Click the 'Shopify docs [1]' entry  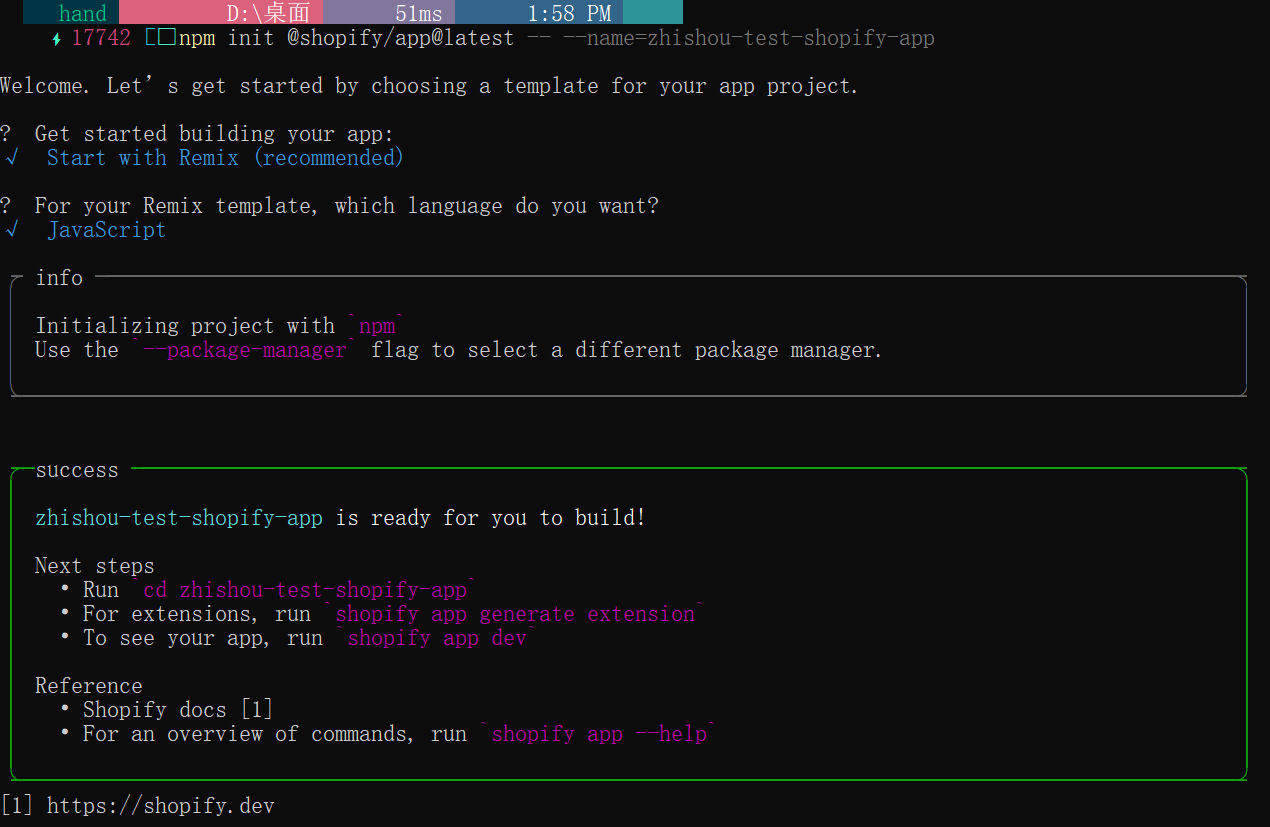(178, 710)
